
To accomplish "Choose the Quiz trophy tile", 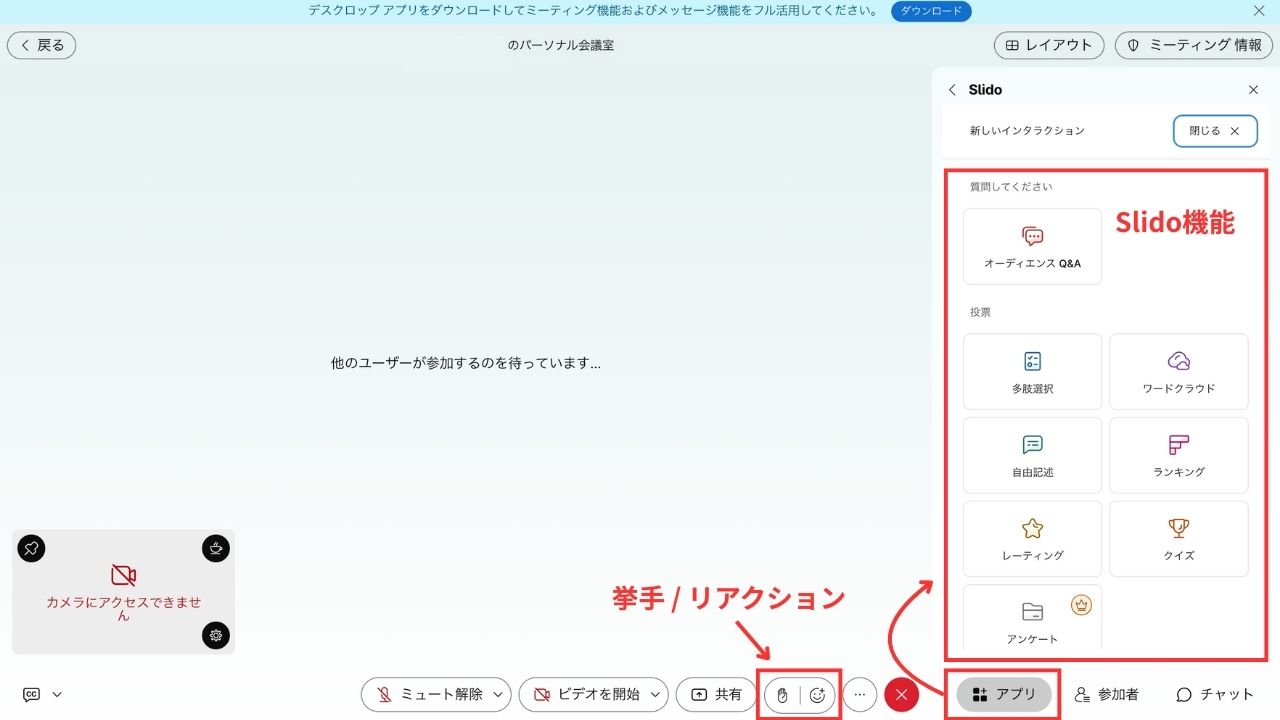I will (x=1178, y=538).
